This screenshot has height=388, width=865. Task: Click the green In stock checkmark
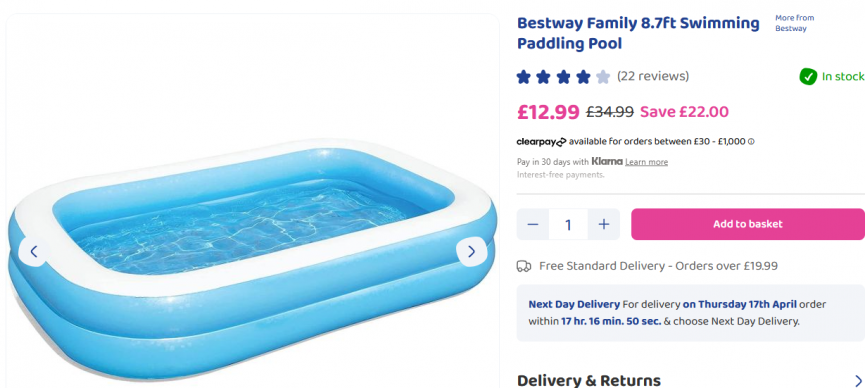tap(808, 77)
